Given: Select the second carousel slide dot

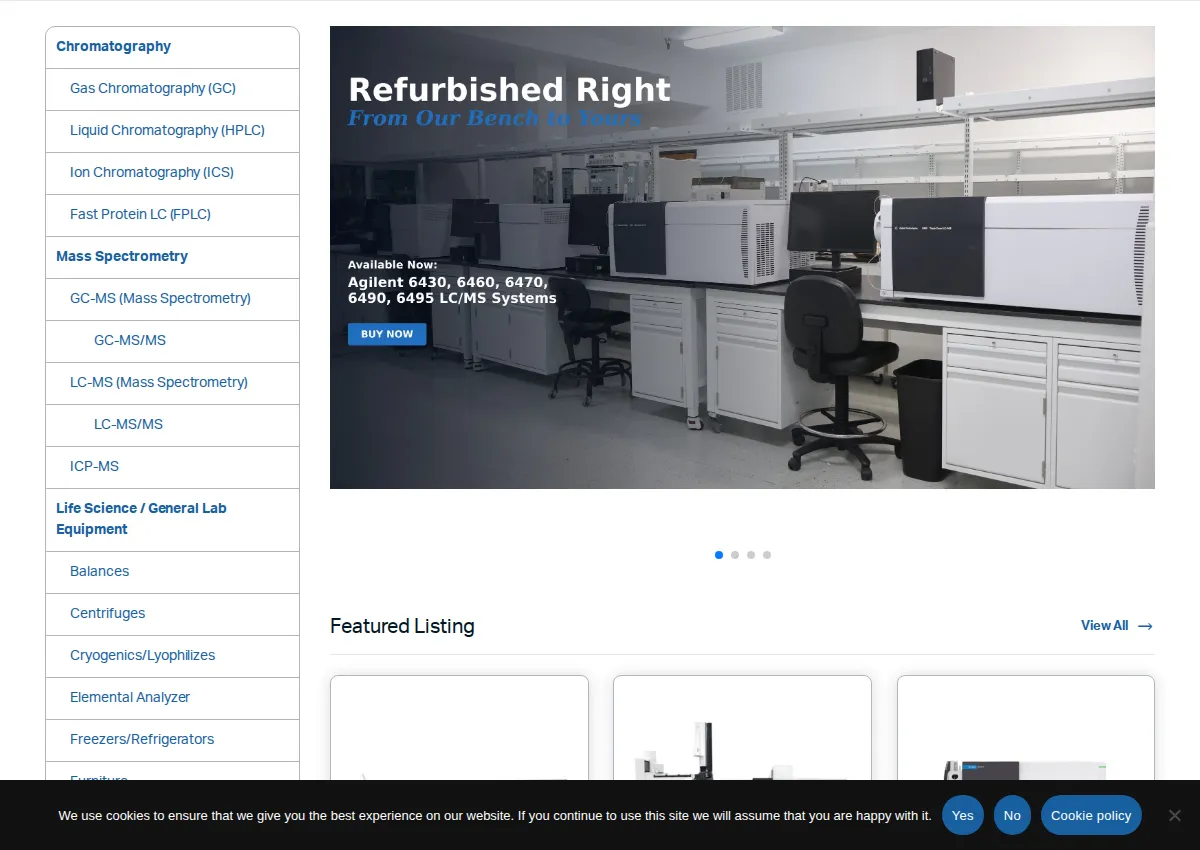Looking at the screenshot, I should [735, 555].
